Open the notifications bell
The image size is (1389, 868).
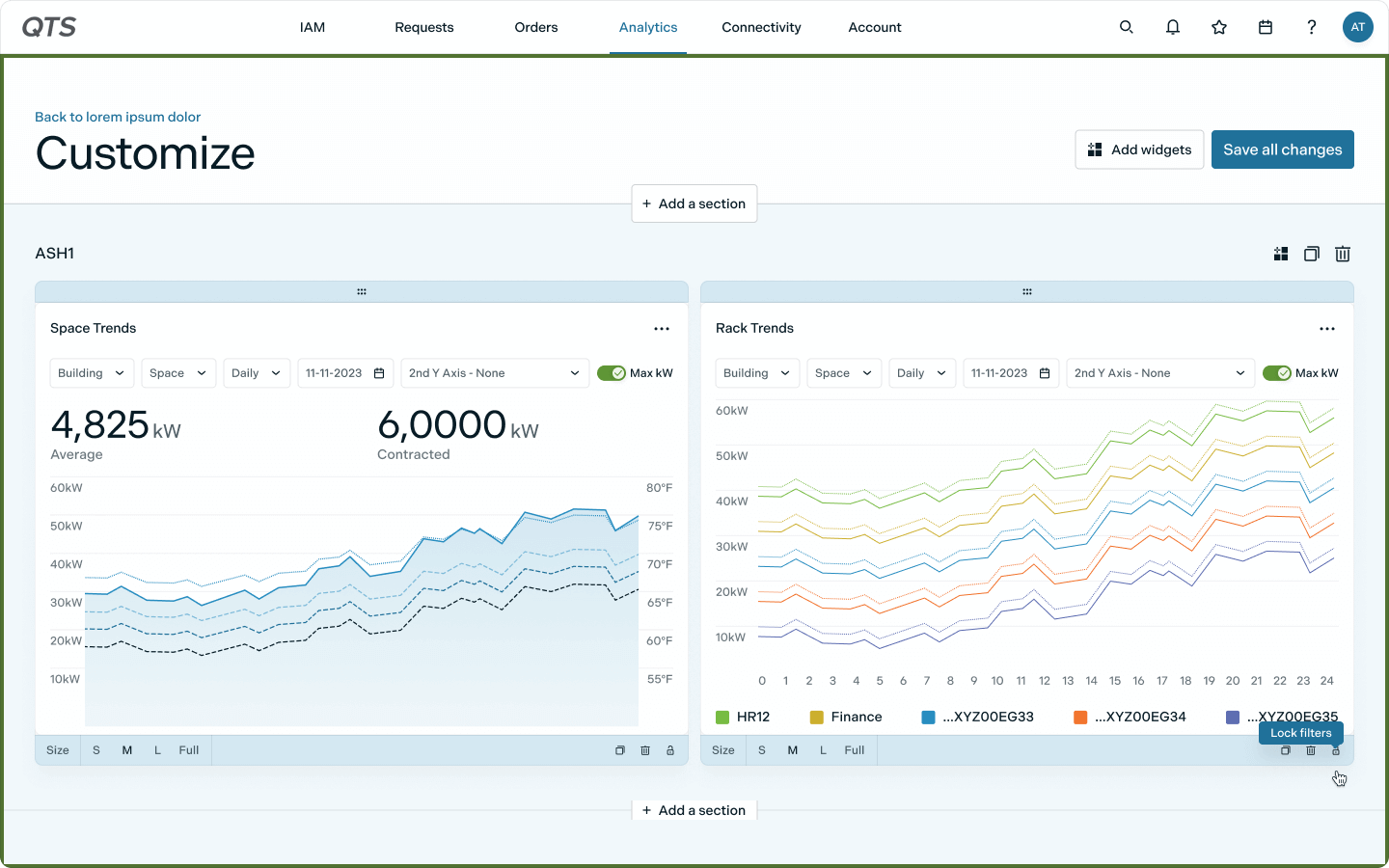(1172, 27)
